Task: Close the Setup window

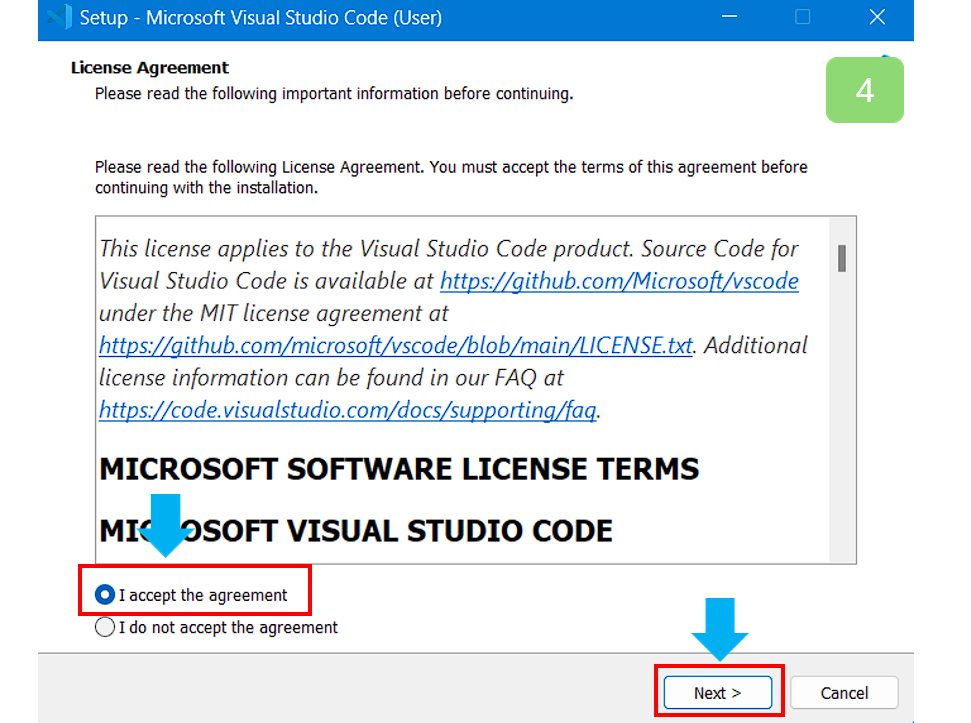Action: (x=877, y=17)
